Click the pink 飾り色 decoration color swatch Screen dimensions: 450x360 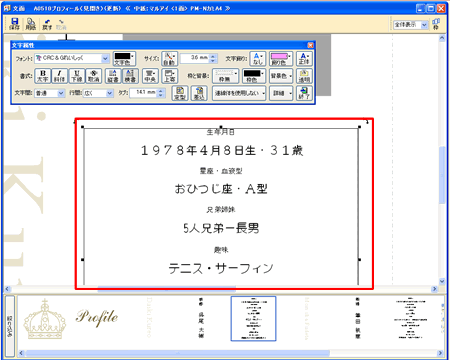tap(281, 59)
